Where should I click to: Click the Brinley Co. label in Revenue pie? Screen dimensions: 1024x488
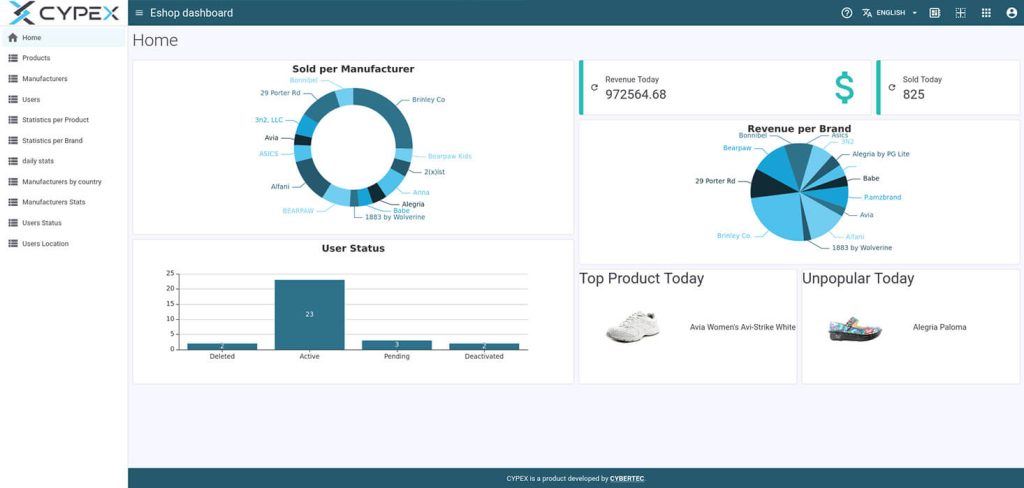tap(734, 236)
